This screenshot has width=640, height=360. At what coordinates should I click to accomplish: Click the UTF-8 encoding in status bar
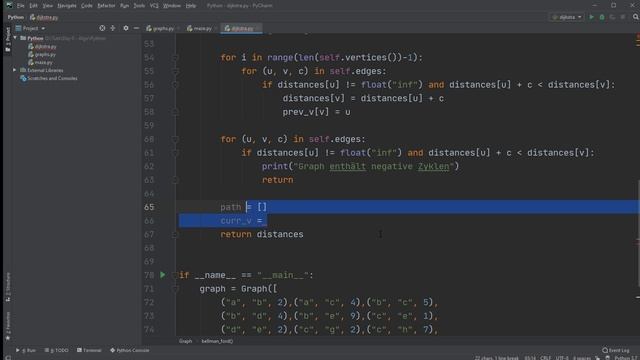[562, 358]
